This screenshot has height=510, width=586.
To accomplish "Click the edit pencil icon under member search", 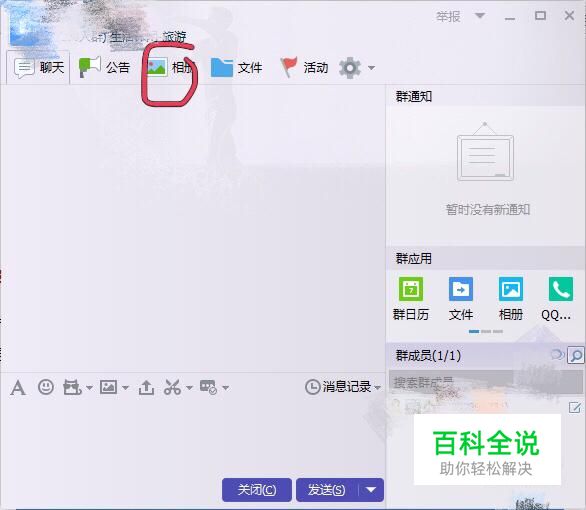I will pyautogui.click(x=575, y=407).
